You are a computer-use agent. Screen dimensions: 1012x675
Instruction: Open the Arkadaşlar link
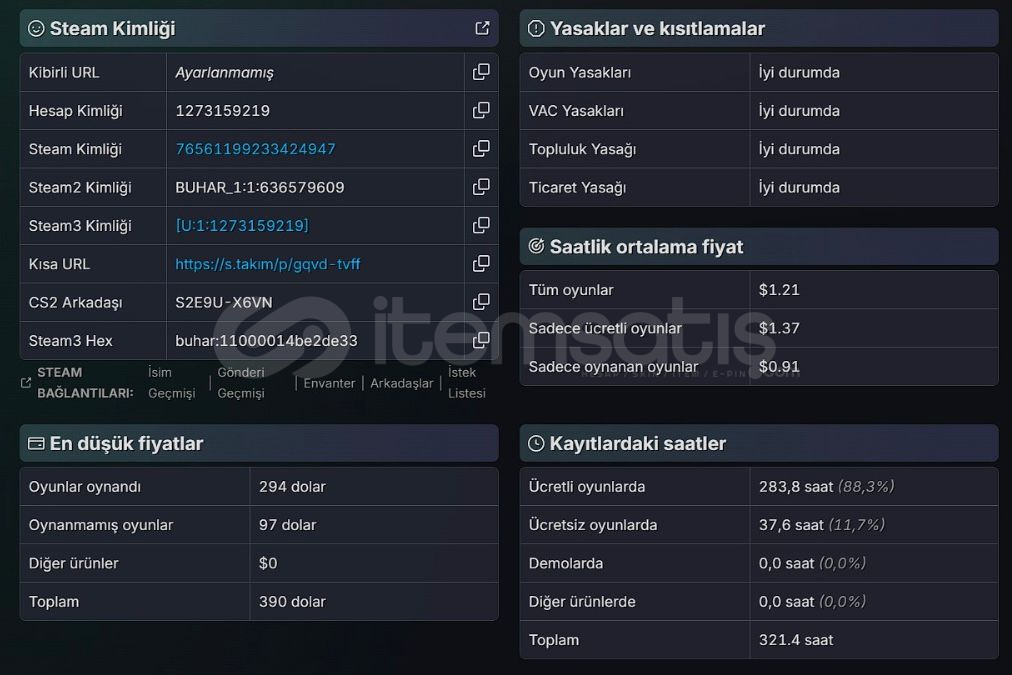(x=401, y=383)
